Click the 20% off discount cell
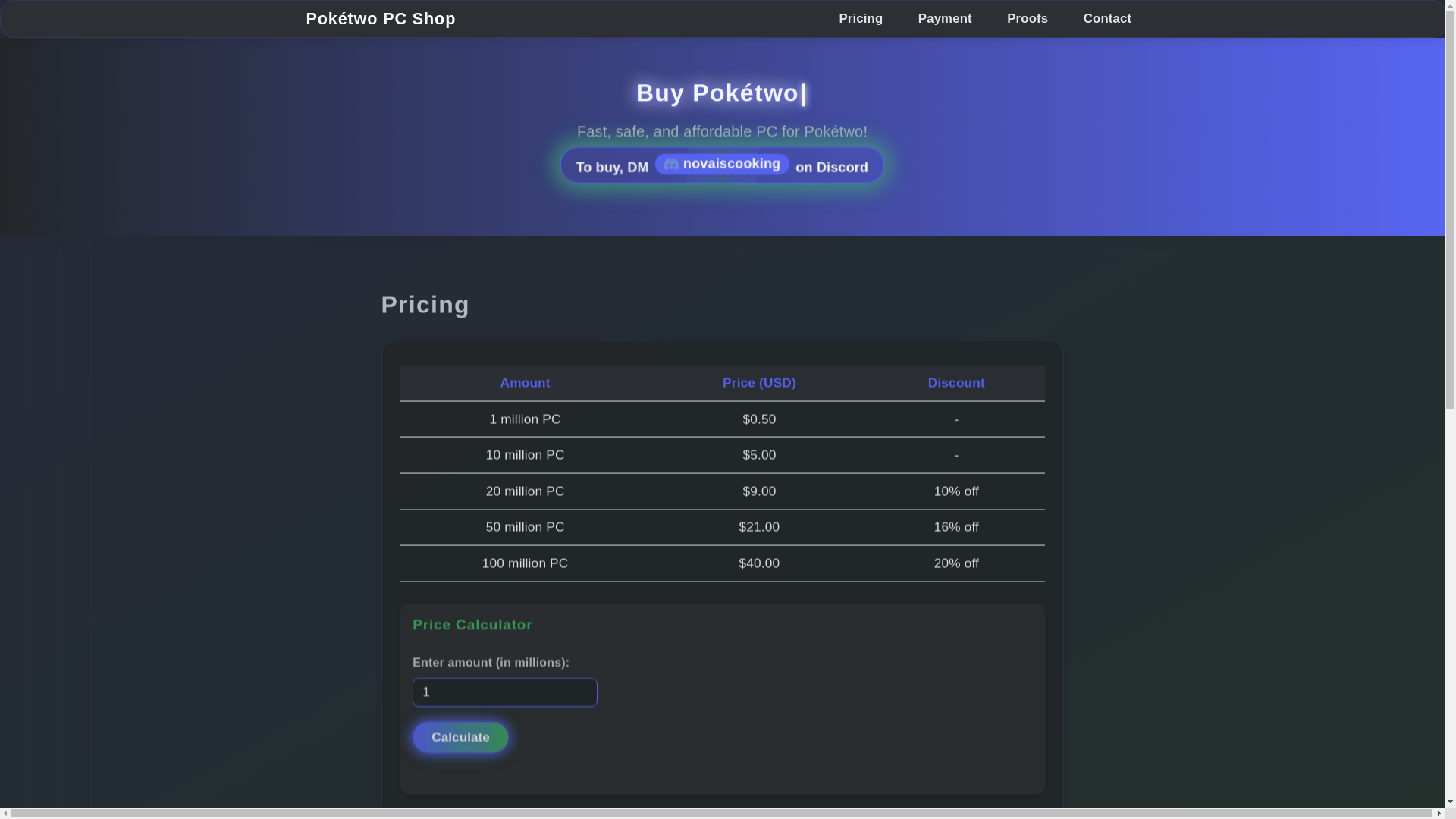Screen dimensions: 1456x819 click(956, 563)
